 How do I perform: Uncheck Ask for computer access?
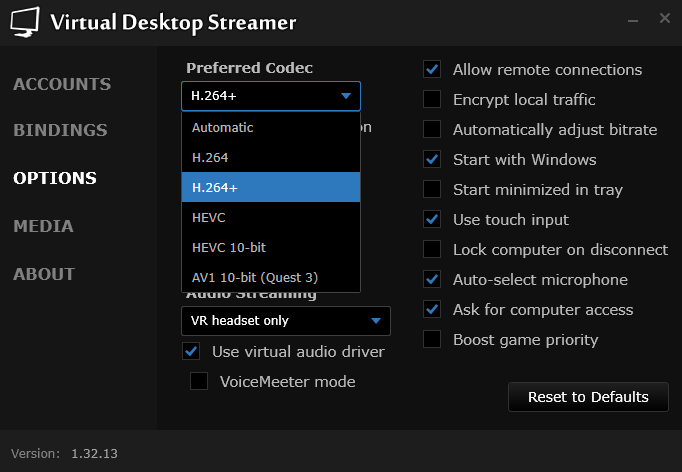432,310
